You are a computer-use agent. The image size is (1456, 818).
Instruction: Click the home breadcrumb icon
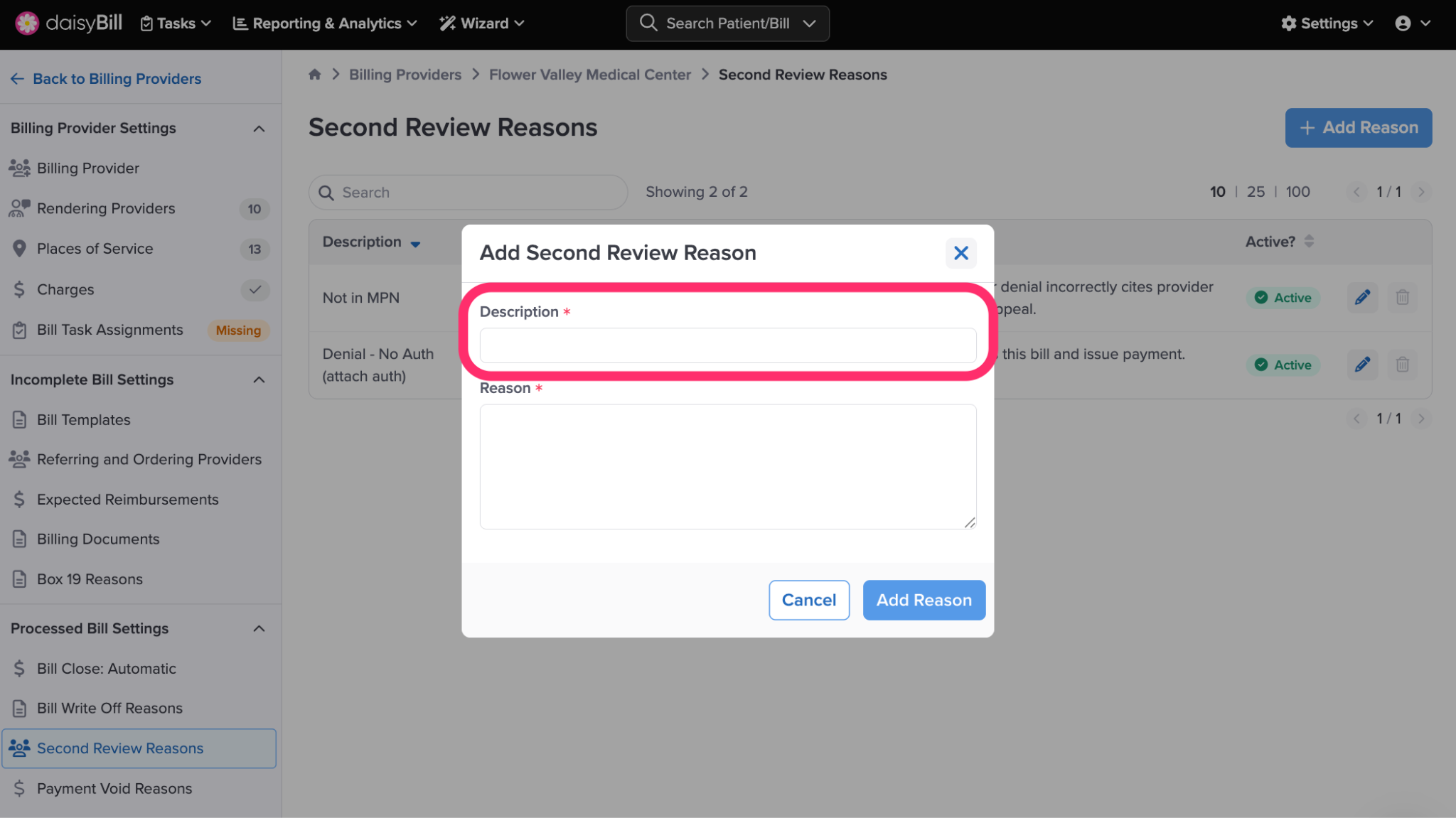pos(315,75)
